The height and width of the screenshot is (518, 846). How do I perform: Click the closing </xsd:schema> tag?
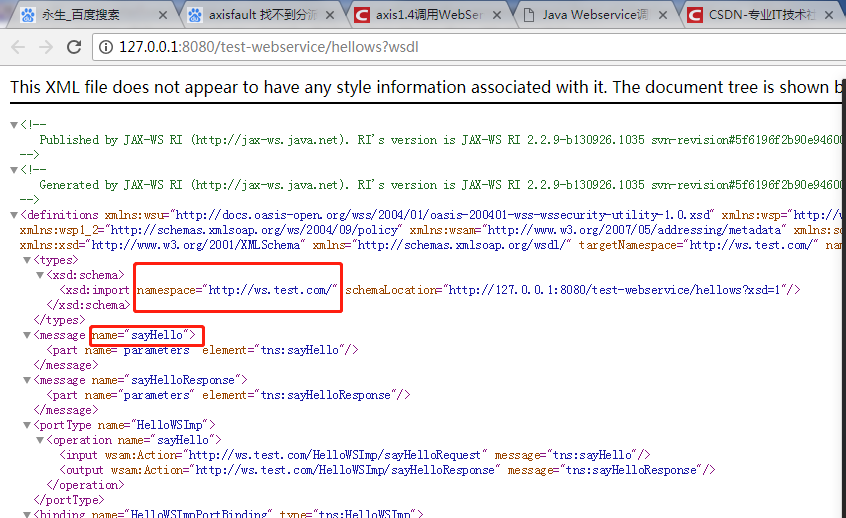(88, 305)
